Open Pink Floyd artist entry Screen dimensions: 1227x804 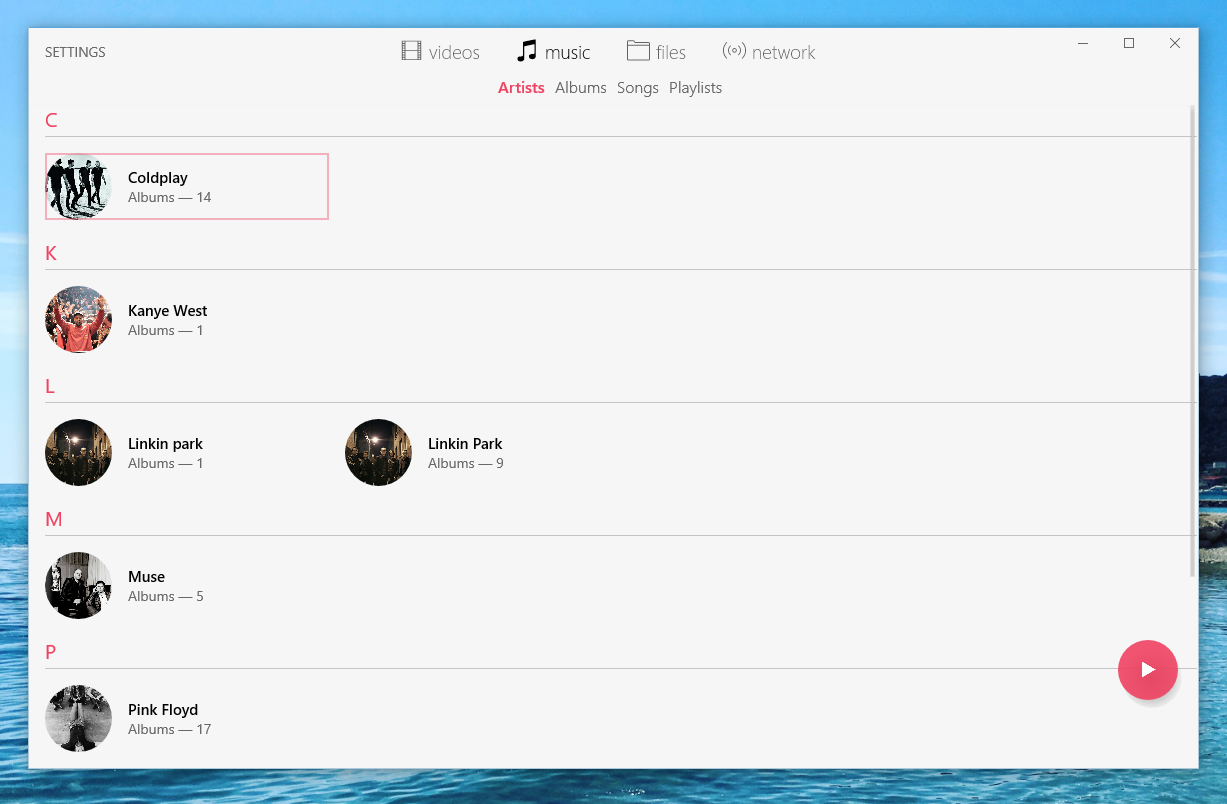tap(162, 718)
